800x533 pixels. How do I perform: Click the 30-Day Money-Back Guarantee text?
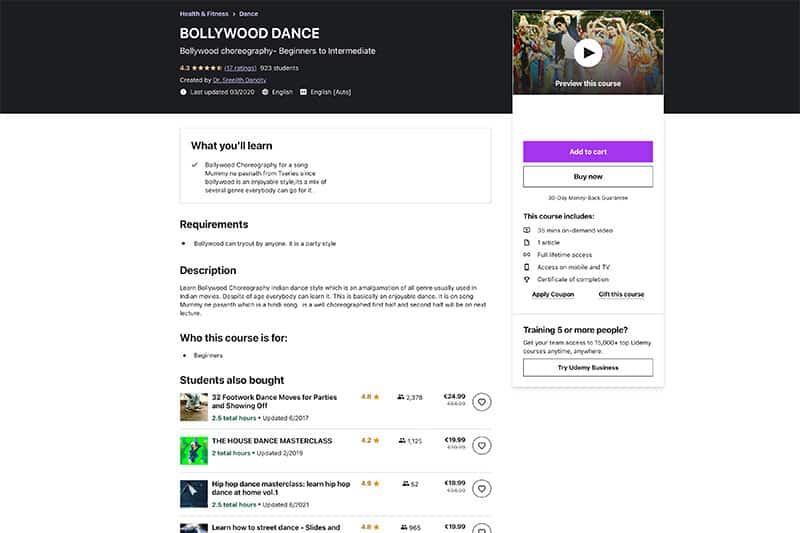(x=588, y=198)
